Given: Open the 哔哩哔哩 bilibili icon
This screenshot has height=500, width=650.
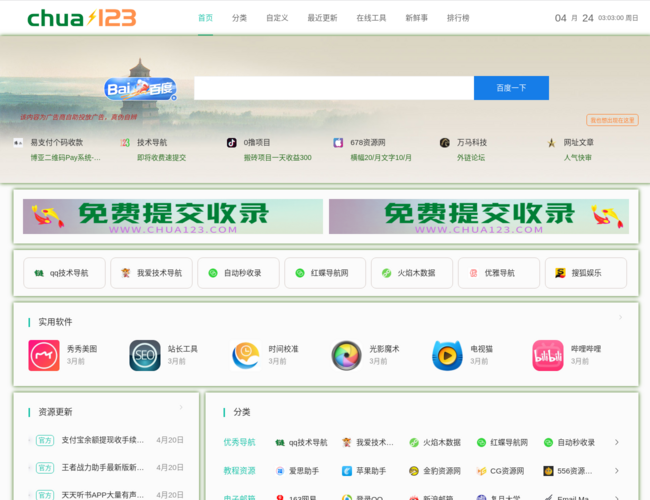Looking at the screenshot, I should click(x=548, y=355).
